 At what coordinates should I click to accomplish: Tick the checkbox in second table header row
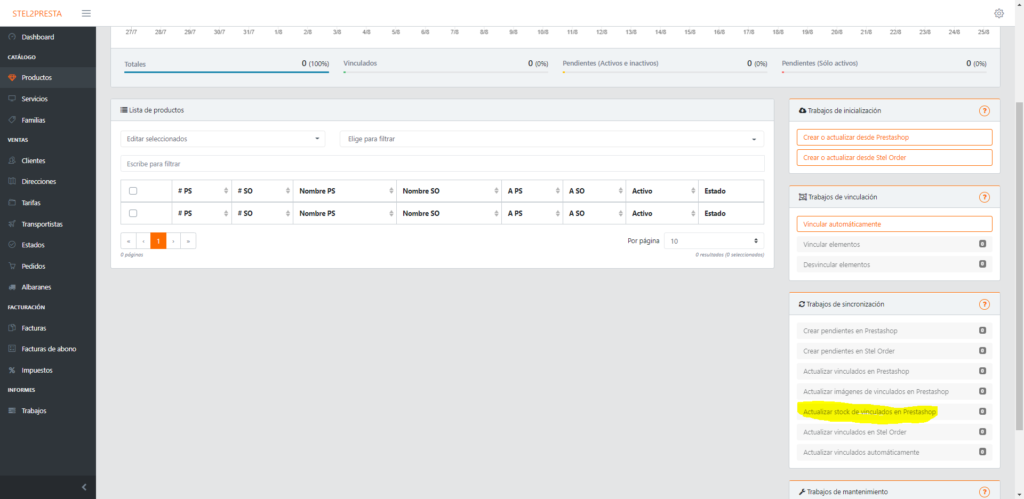click(x=133, y=213)
